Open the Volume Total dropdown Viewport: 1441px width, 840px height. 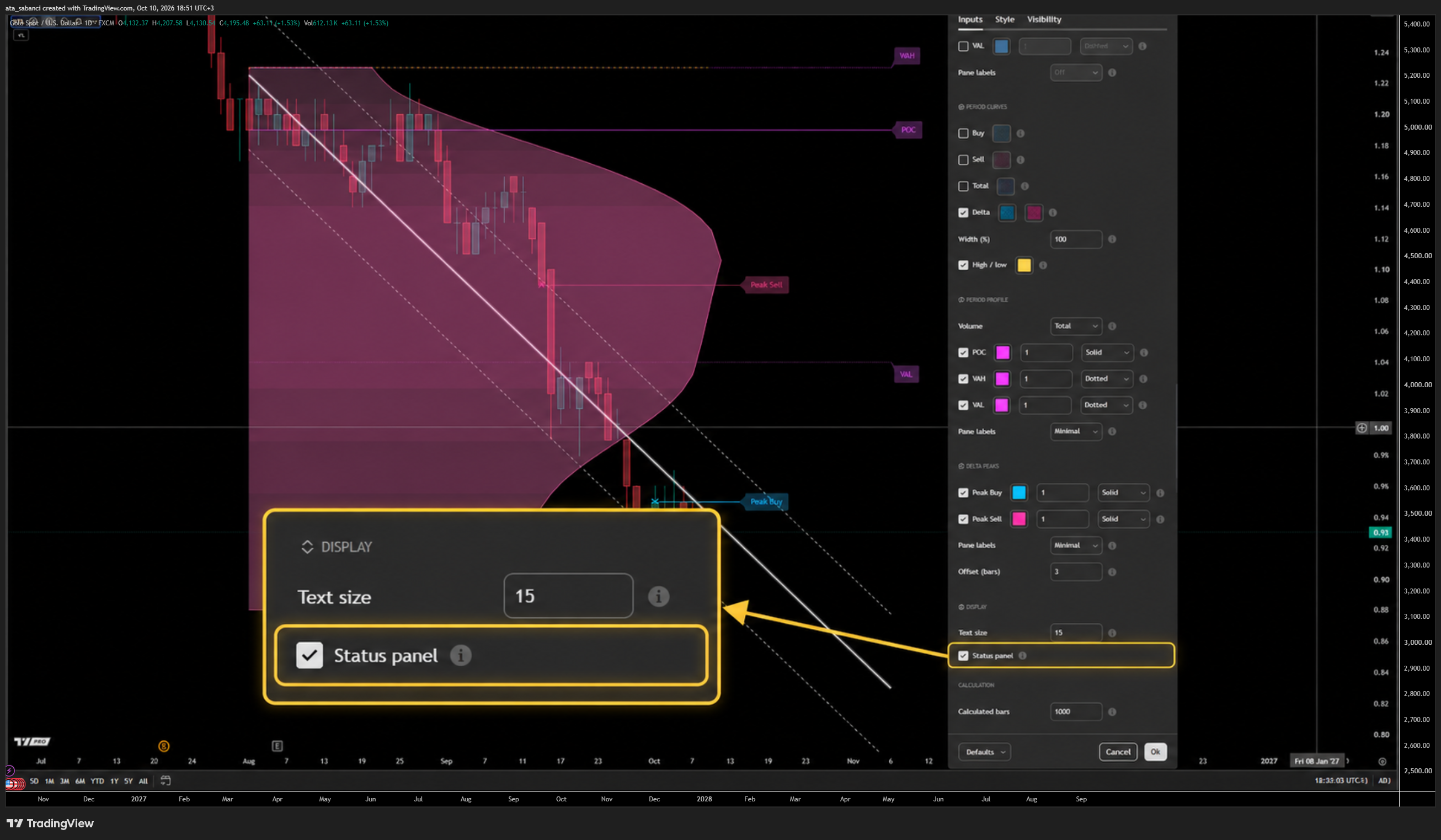click(x=1076, y=326)
